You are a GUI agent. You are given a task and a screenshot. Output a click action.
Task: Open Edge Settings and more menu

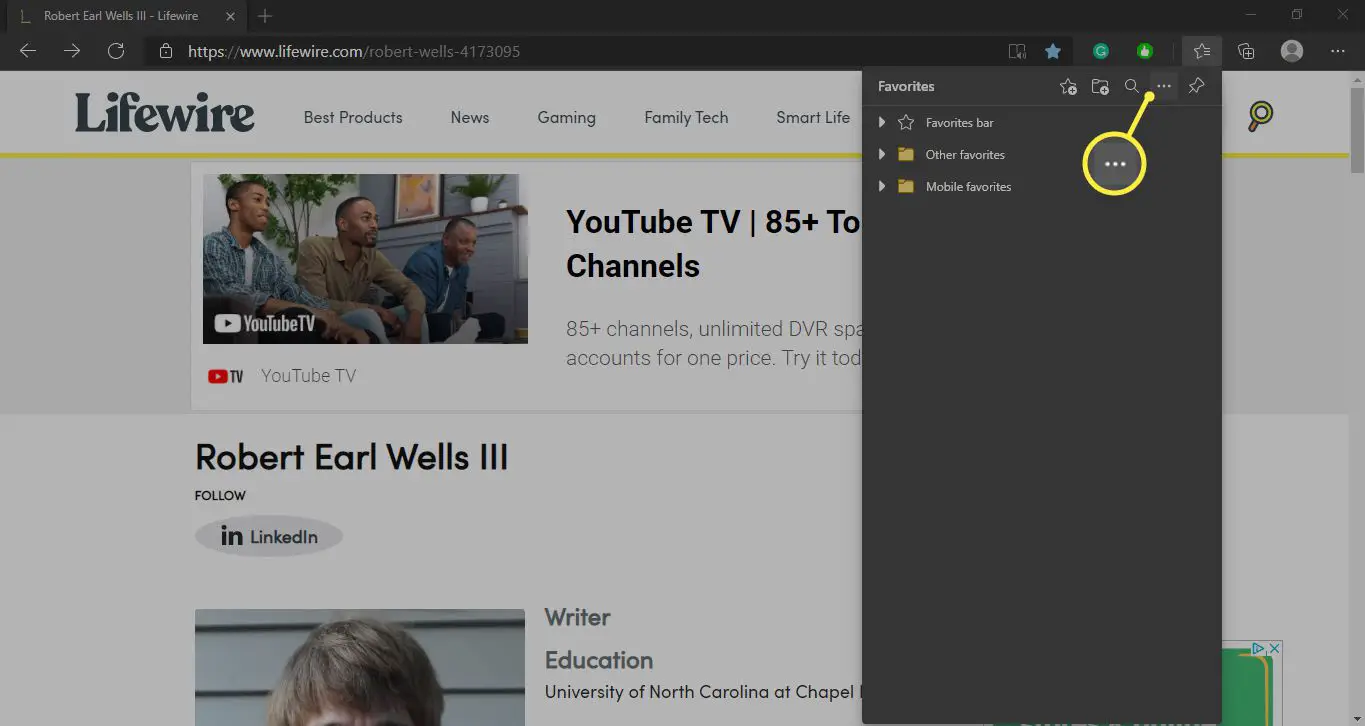(1338, 51)
